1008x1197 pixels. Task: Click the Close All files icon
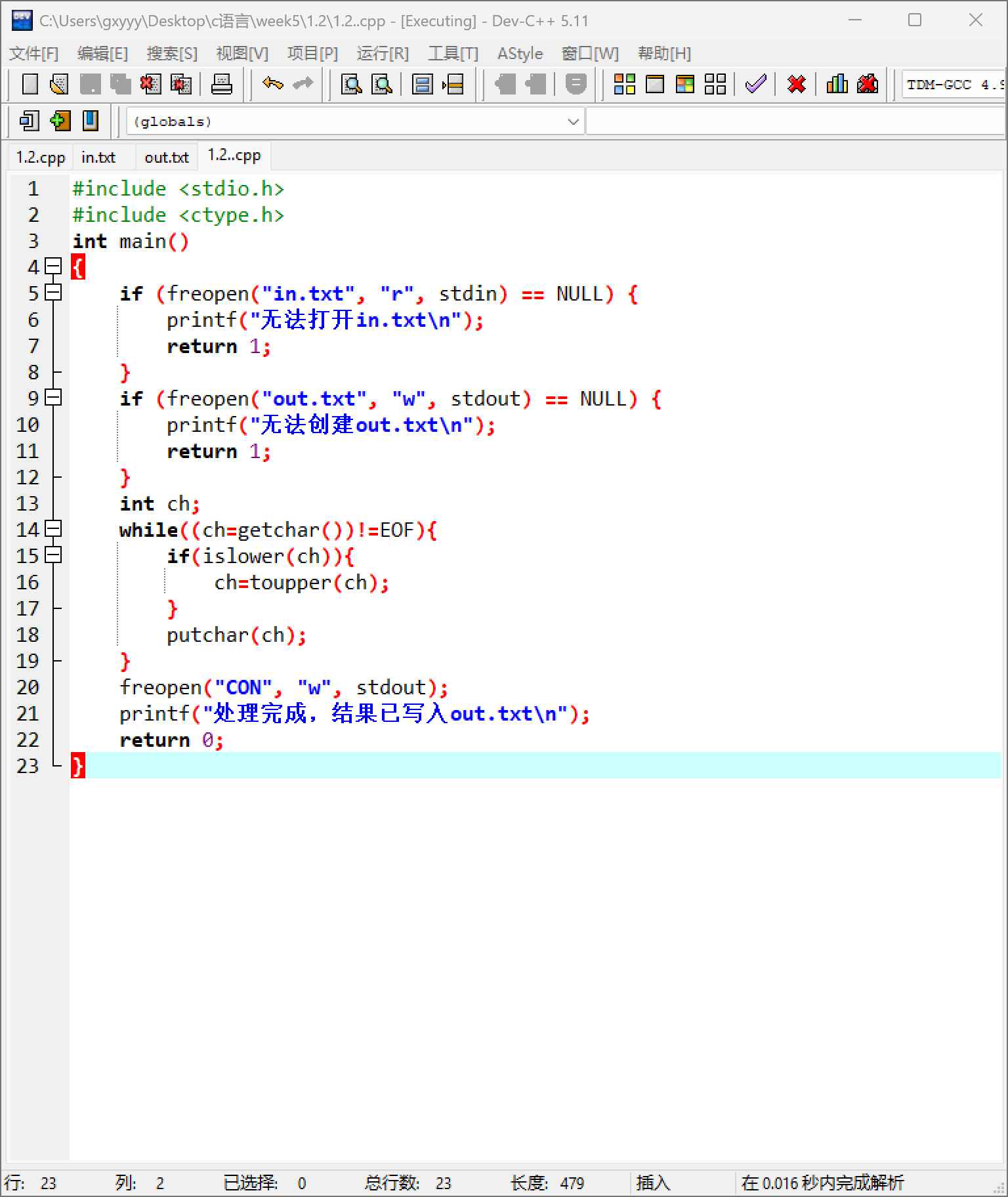click(181, 84)
